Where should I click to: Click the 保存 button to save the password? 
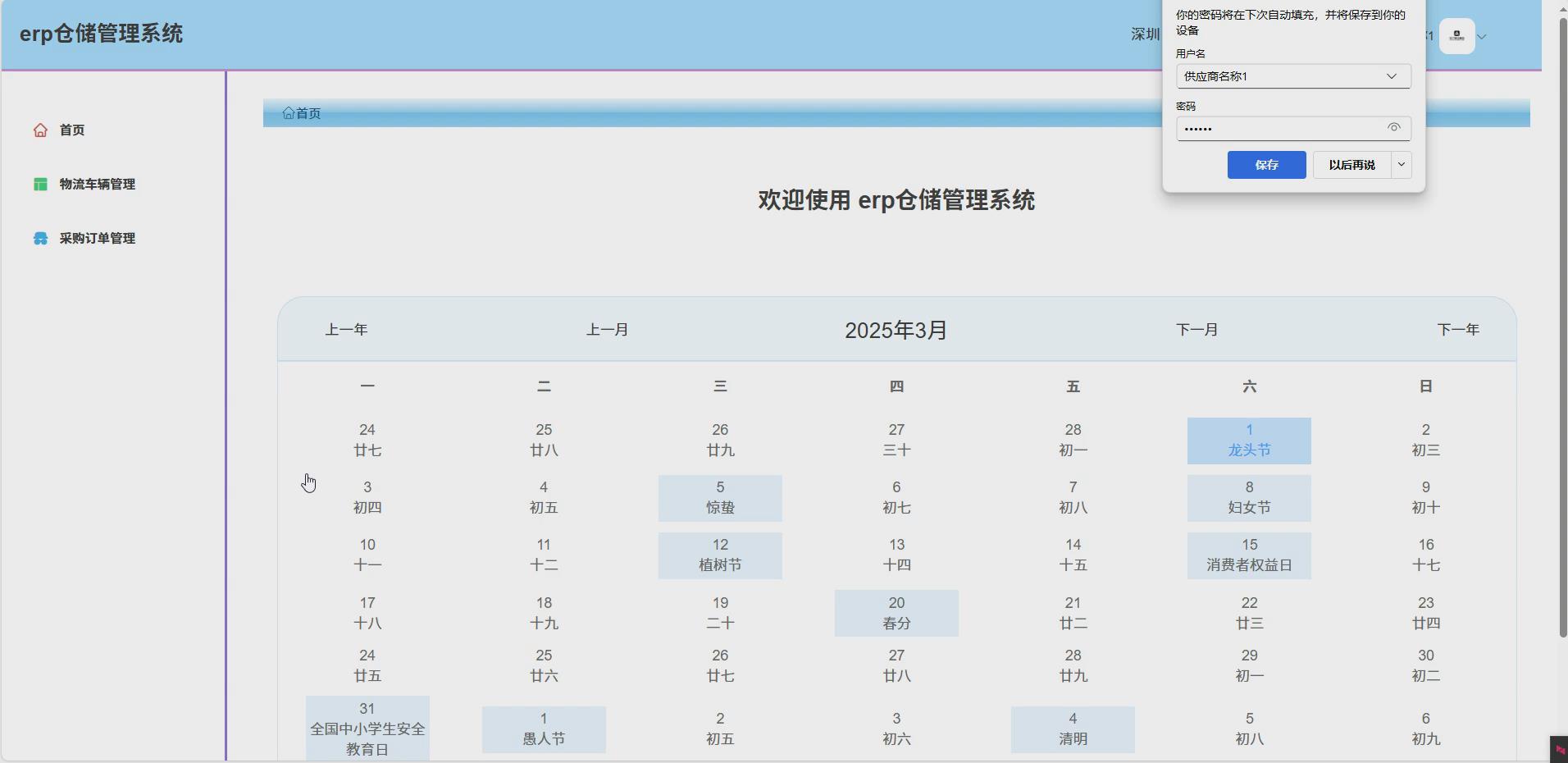pos(1266,165)
